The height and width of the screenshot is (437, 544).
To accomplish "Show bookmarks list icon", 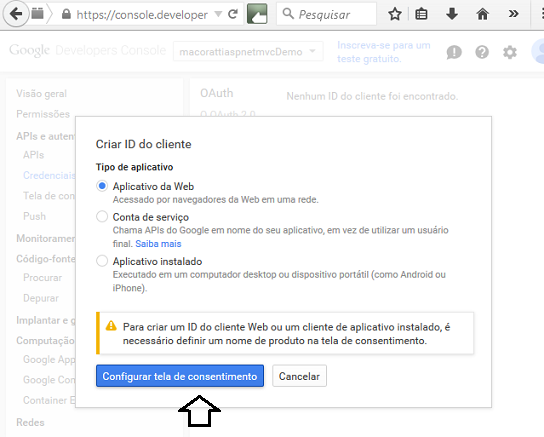I will point(421,14).
